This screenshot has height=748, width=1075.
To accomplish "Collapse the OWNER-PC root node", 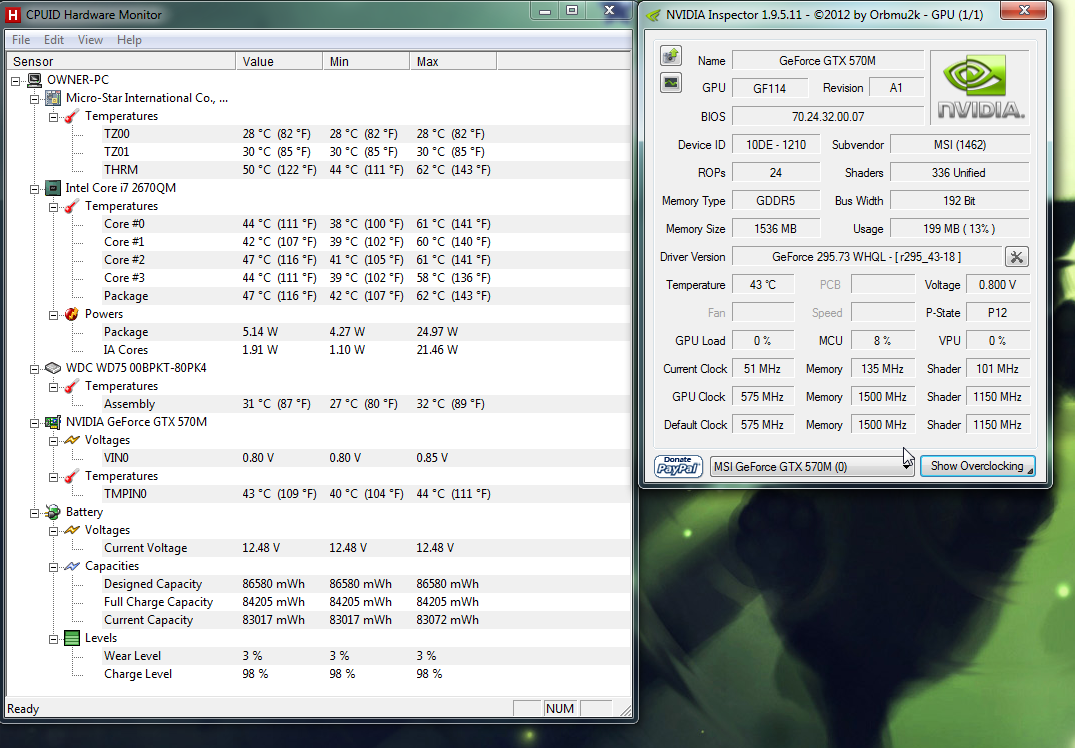I will tap(16, 81).
